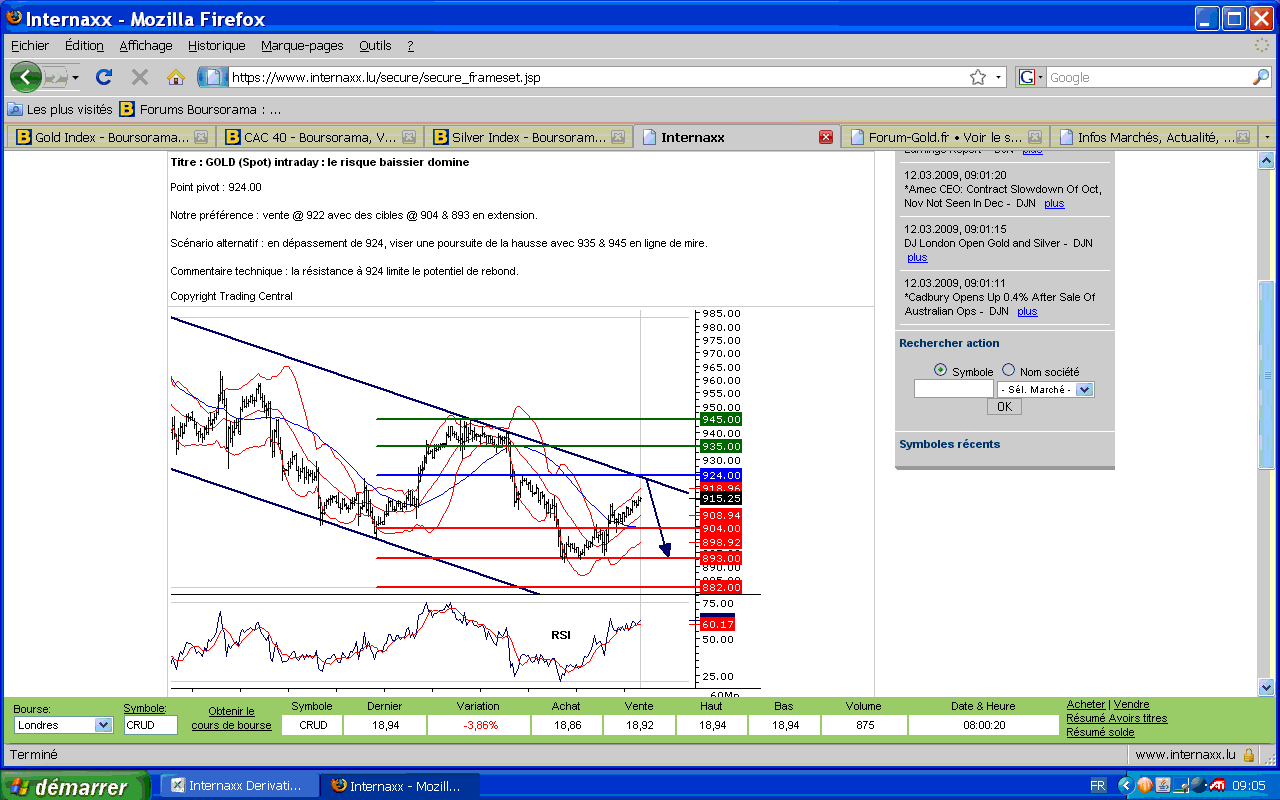Screen dimensions: 1280x800
Task: Open the Marque-pages menu
Action: [x=302, y=46]
